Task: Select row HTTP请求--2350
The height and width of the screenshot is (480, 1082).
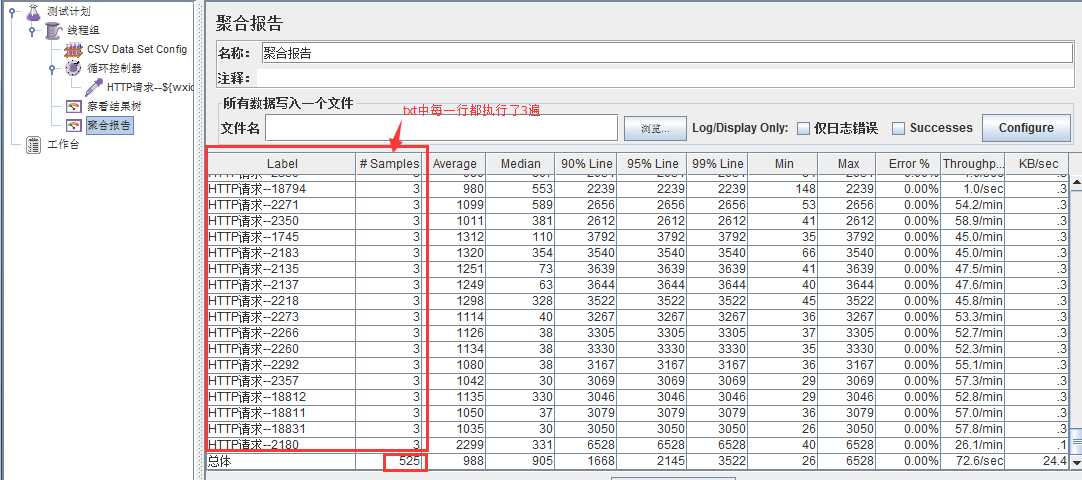Action: pyautogui.click(x=638, y=221)
